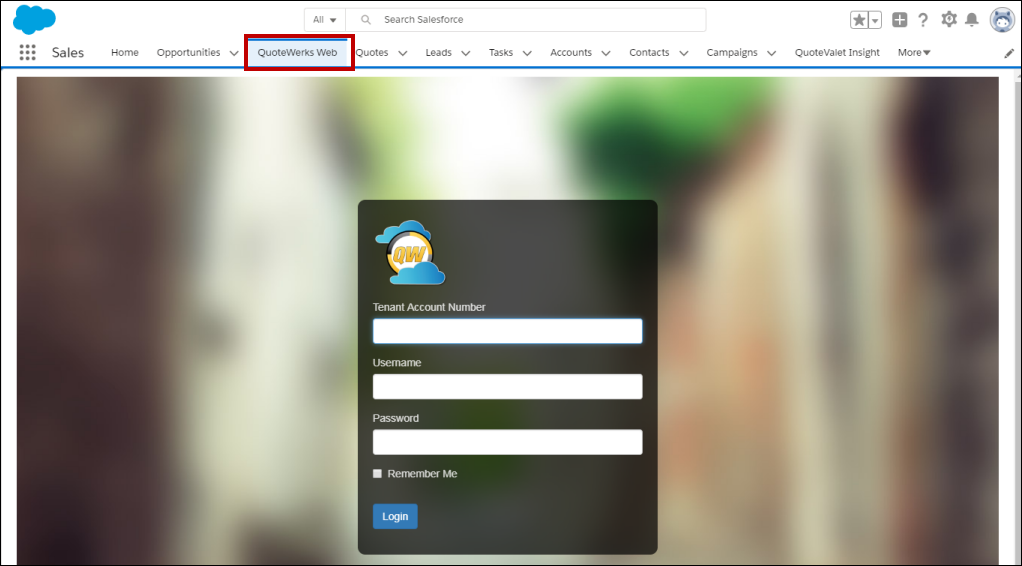Go to the Home tab

point(125,53)
